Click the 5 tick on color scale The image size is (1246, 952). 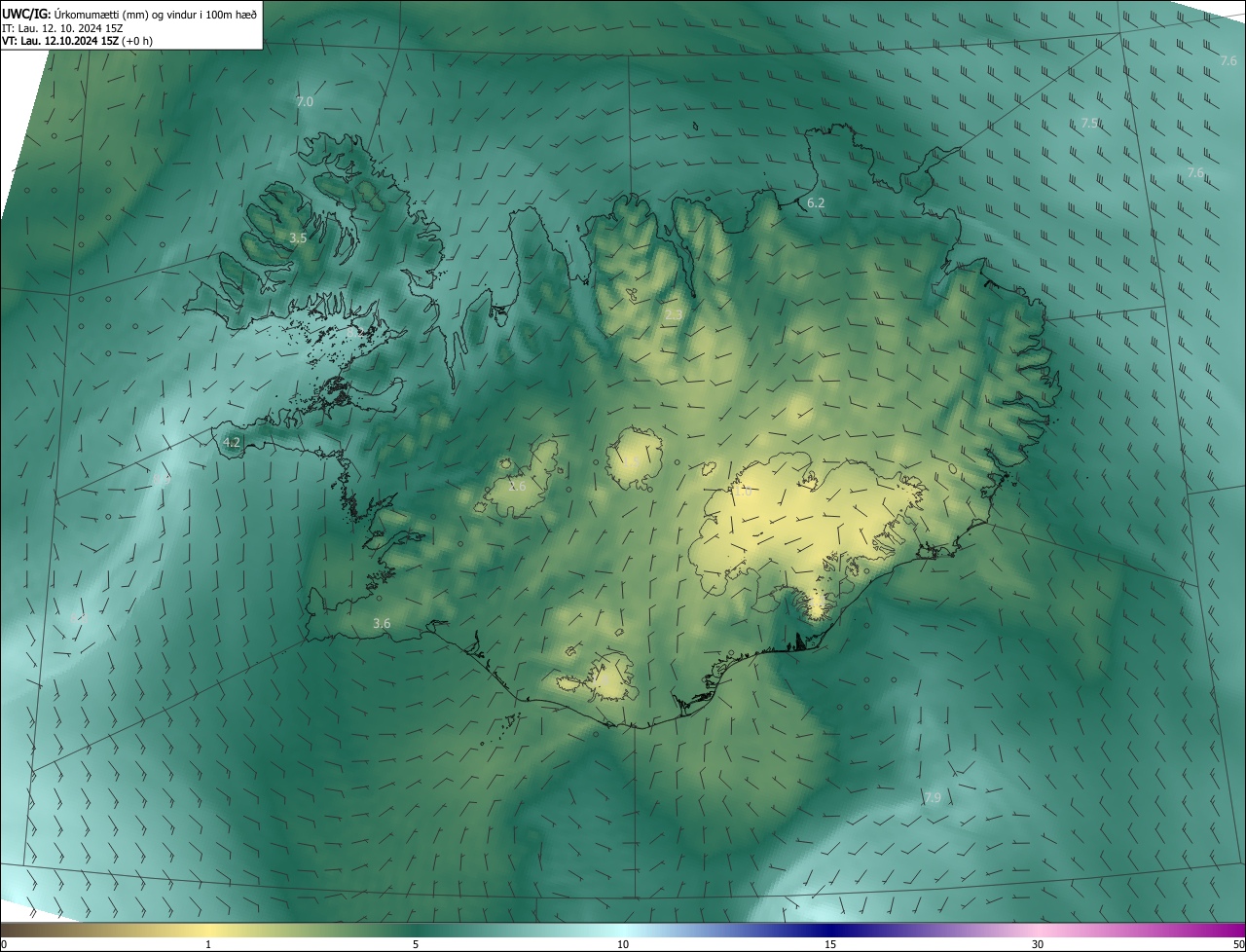click(x=416, y=944)
